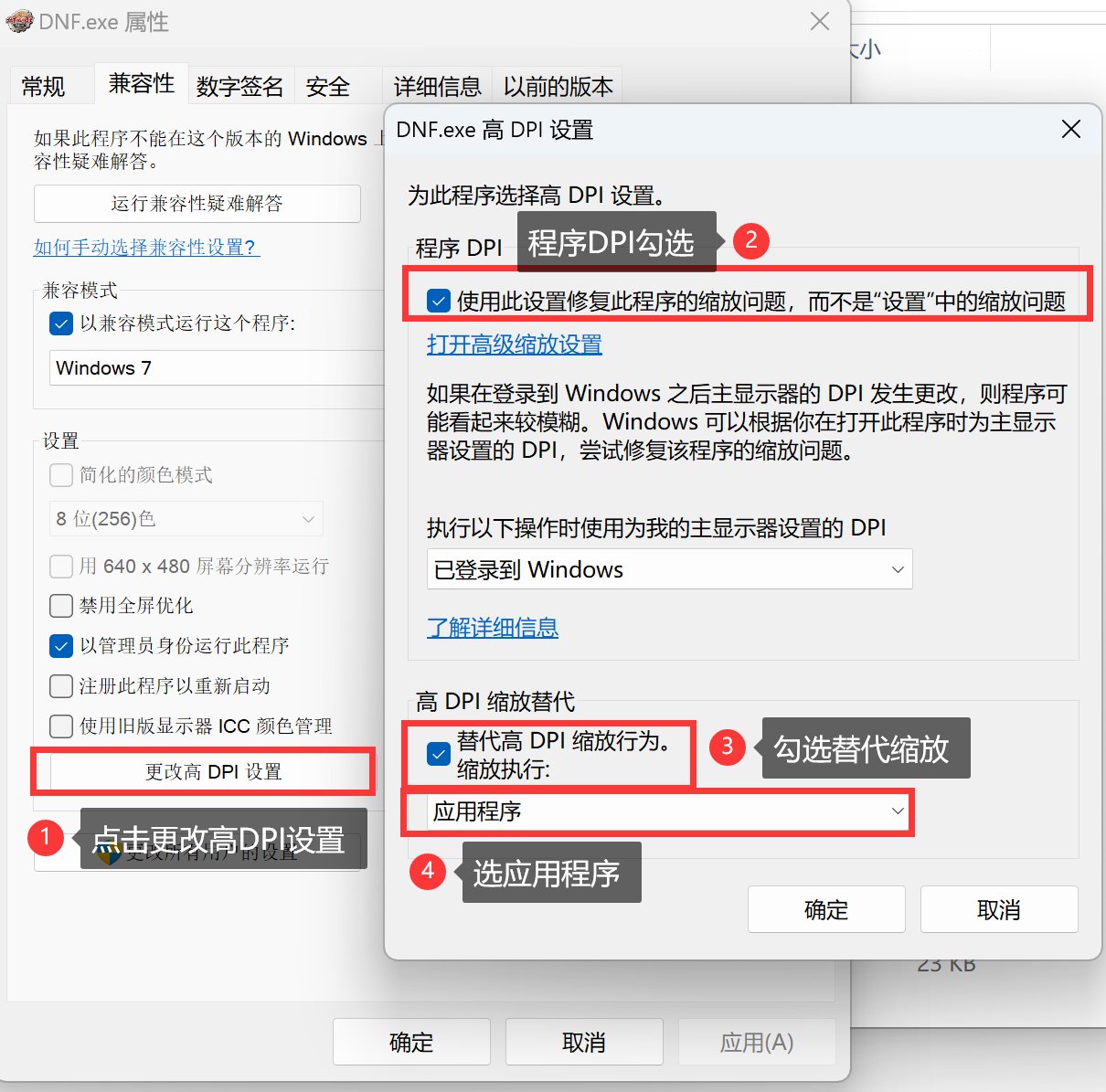
Task: Click 确定 in the DNF.exe 属性 window
Action: (x=411, y=1043)
